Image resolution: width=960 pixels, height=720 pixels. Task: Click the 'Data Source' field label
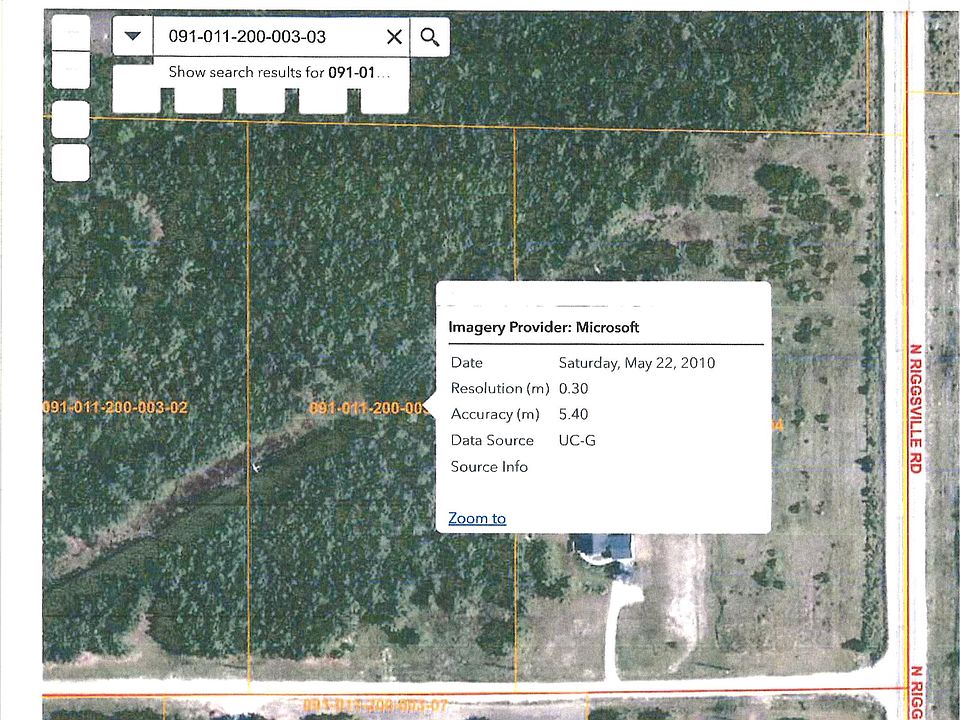492,441
